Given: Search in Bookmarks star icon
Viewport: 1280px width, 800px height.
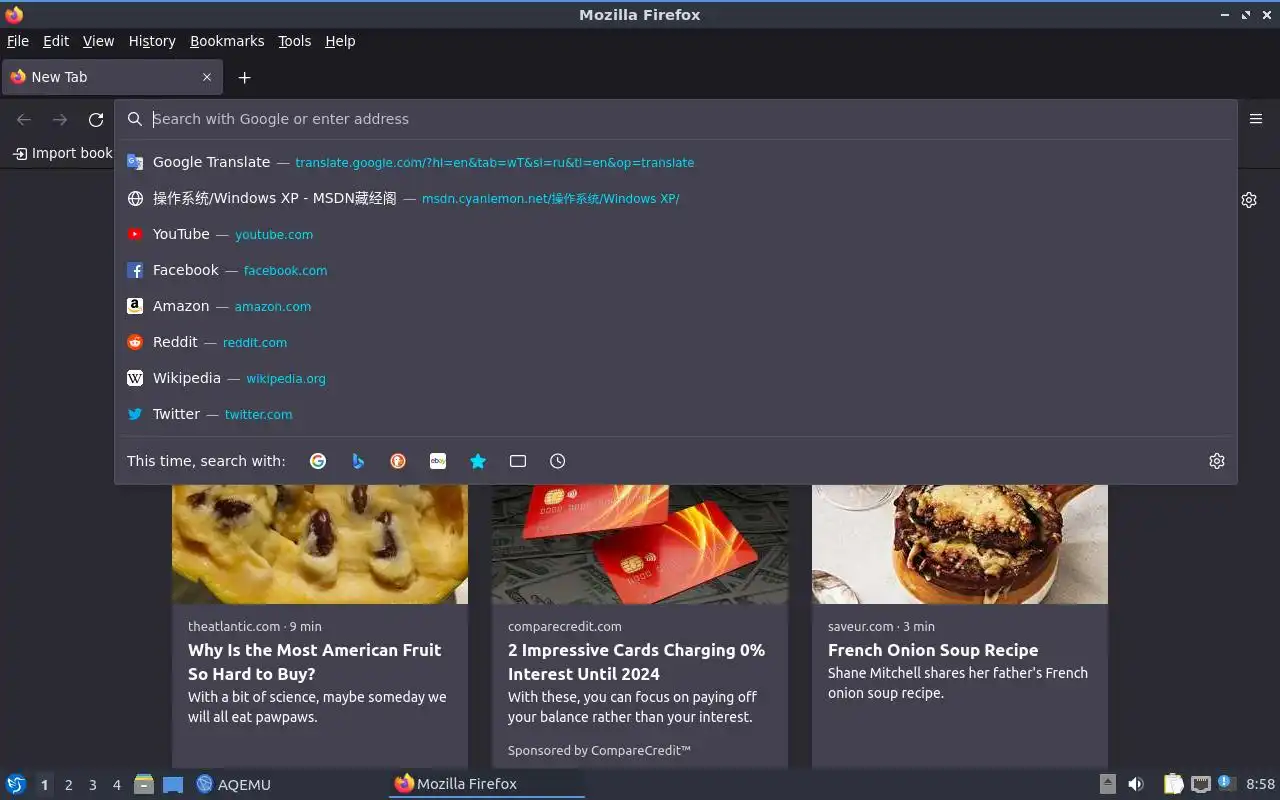Looking at the screenshot, I should 478,461.
